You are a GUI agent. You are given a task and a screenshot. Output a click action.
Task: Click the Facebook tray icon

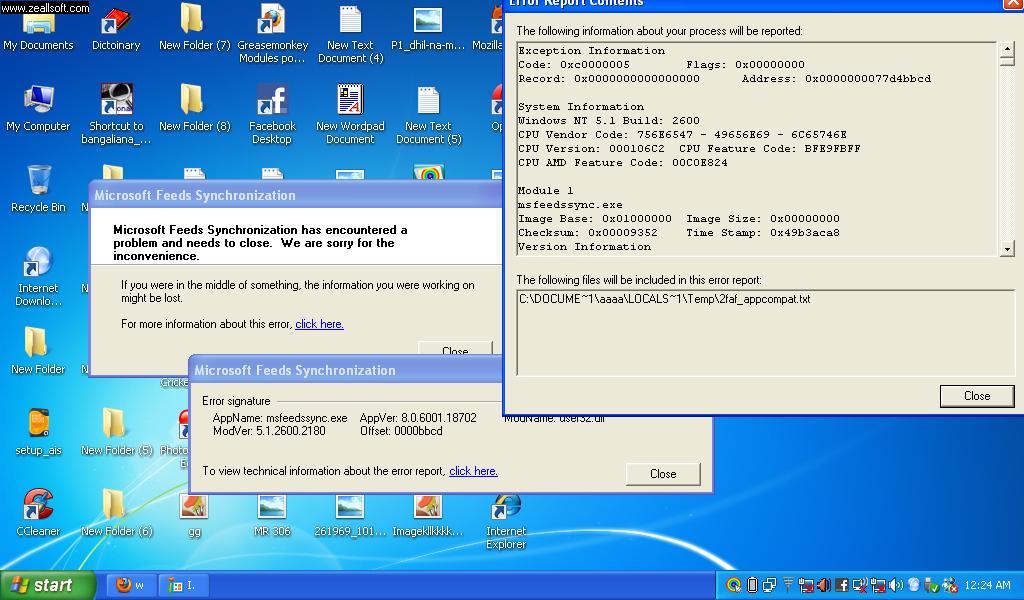point(842,585)
